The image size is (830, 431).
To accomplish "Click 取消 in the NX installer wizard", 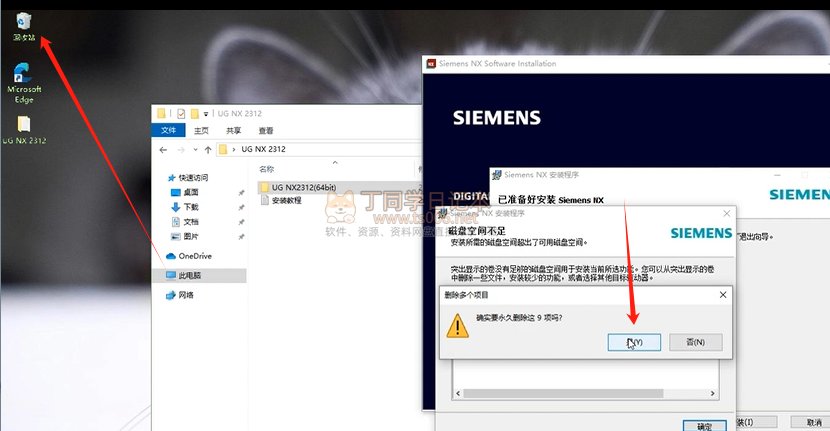I will pyautogui.click(x=814, y=423).
